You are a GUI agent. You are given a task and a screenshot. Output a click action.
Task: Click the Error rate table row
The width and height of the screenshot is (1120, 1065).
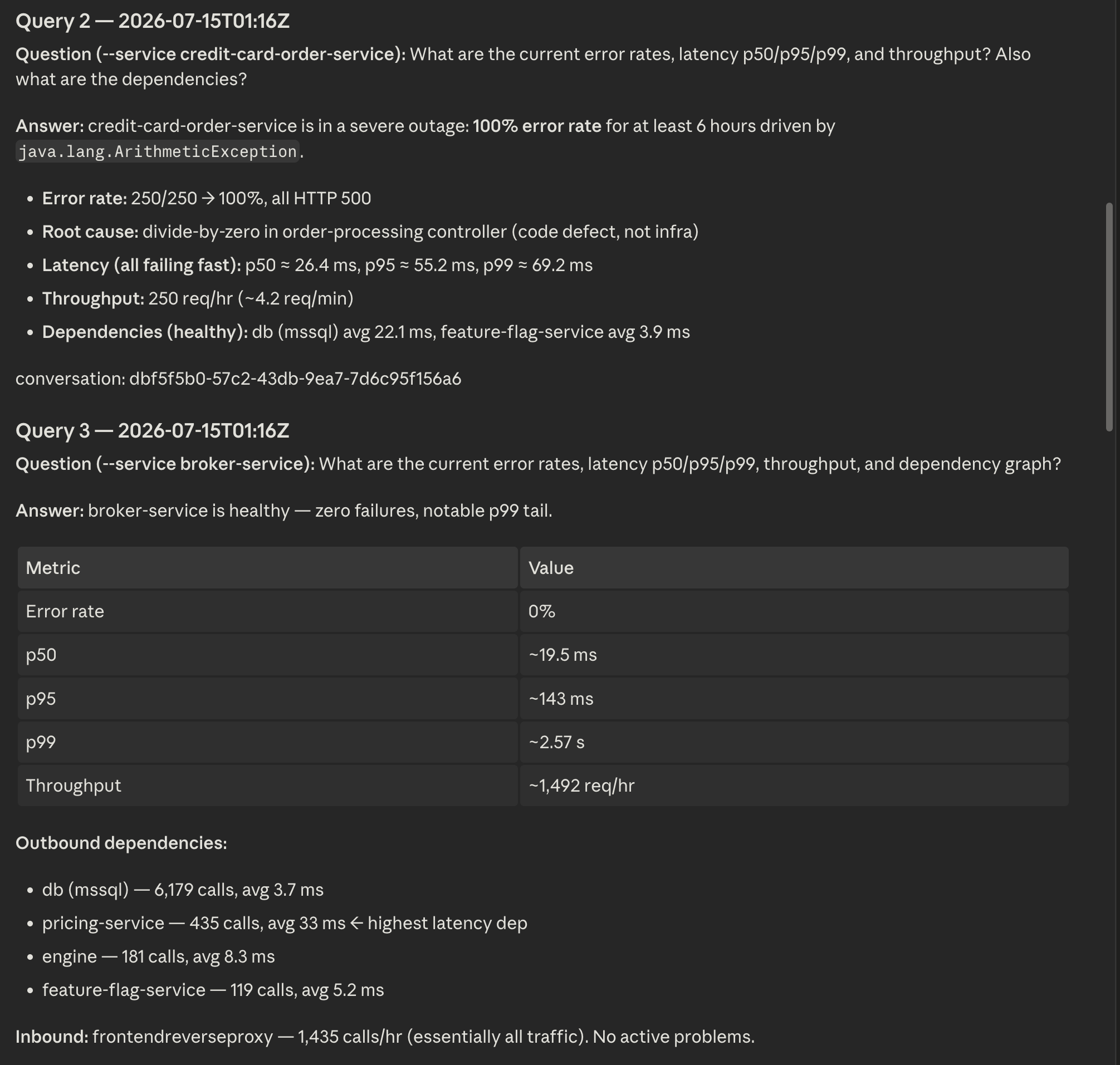(543, 611)
